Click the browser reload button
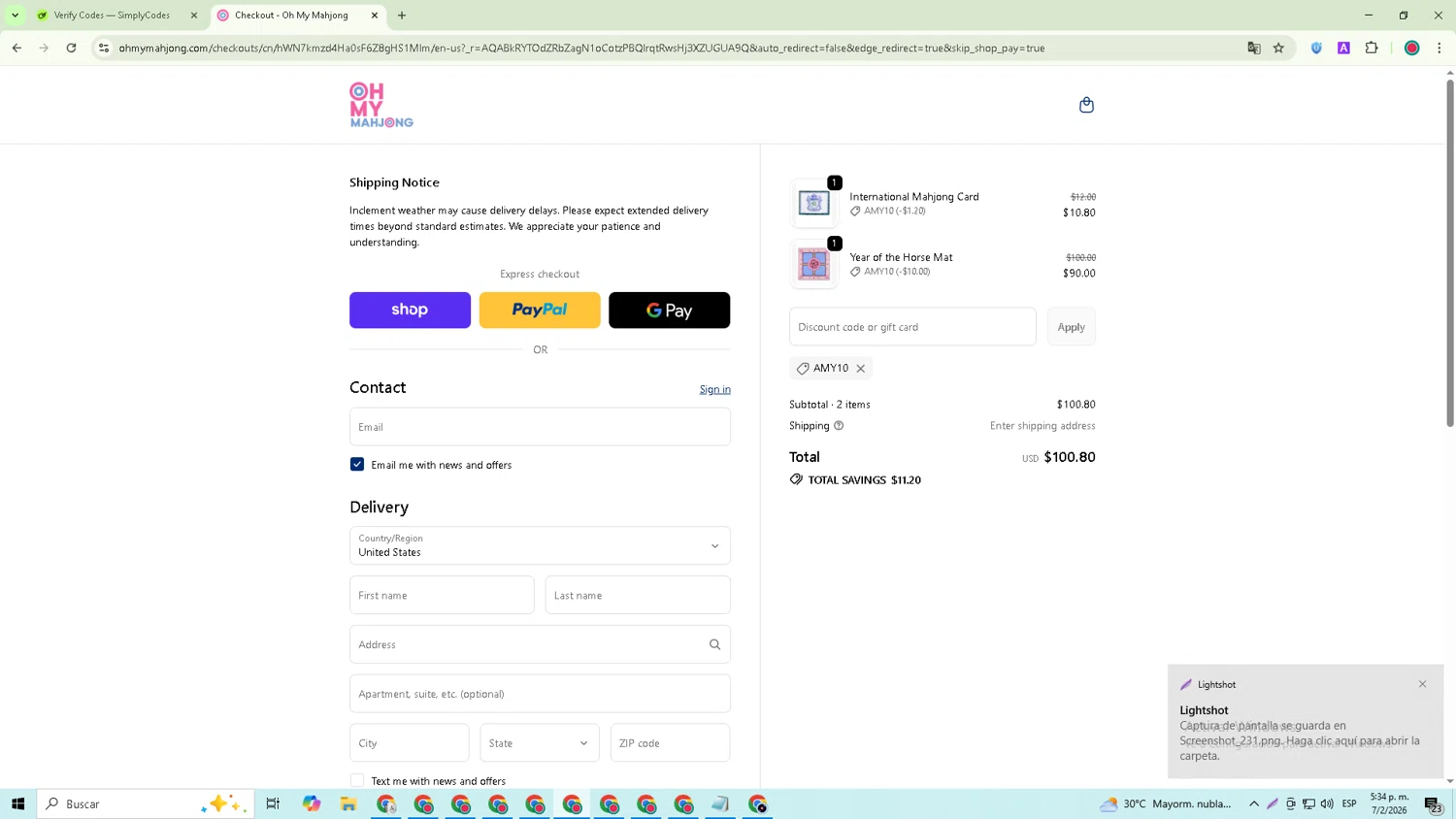This screenshot has height=819, width=1456. (71, 48)
